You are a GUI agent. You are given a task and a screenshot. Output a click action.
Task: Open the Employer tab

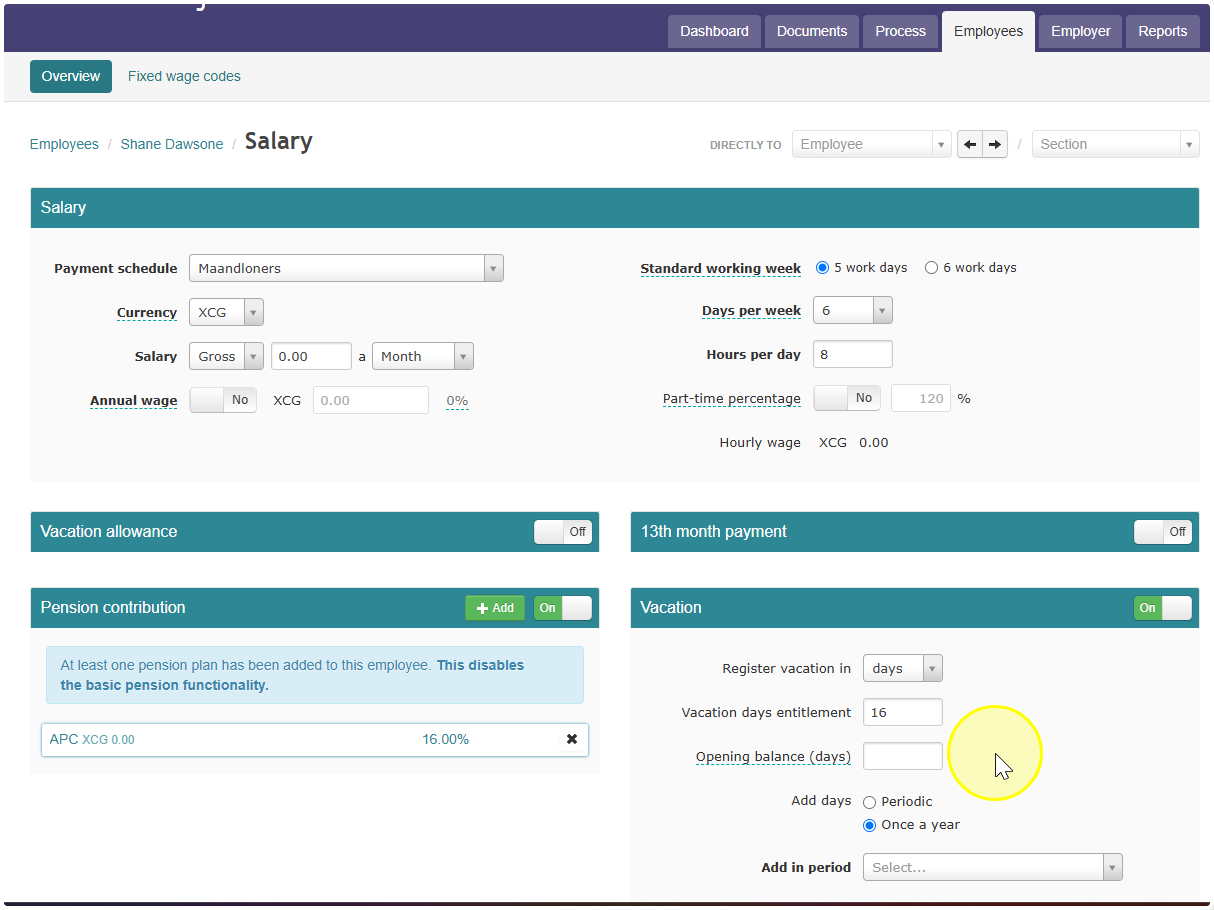tap(1081, 31)
